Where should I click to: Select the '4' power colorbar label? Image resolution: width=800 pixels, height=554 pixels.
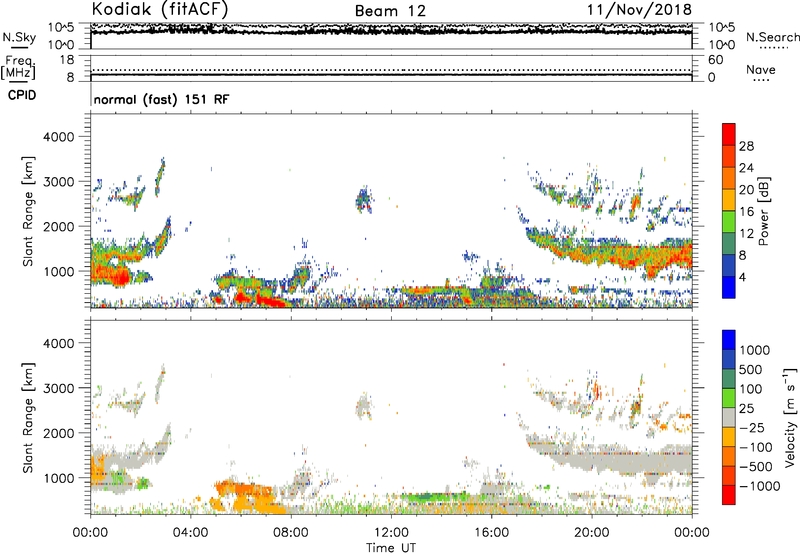742,277
